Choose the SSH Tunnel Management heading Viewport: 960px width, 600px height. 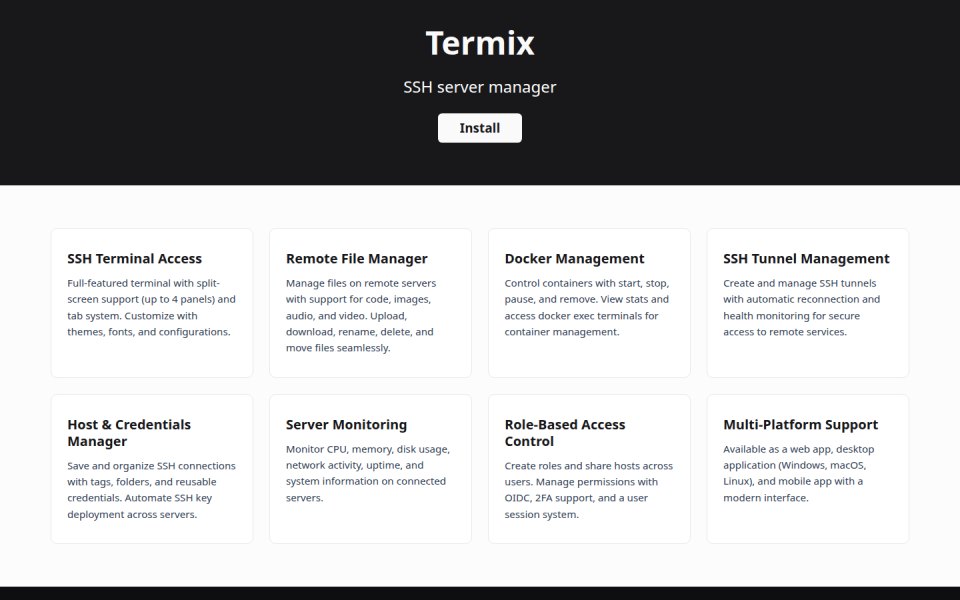click(806, 258)
